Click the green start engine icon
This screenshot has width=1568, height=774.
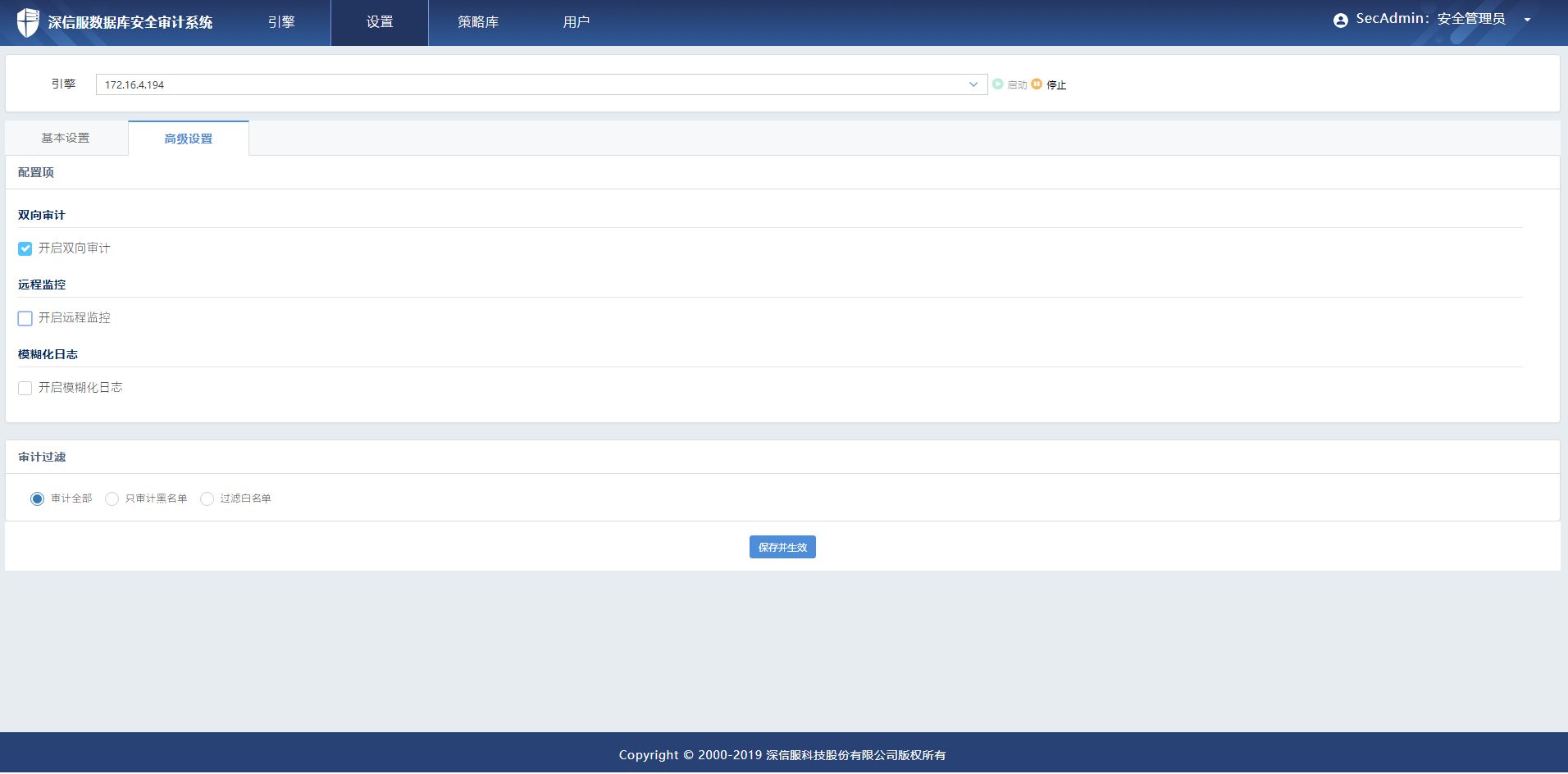coord(998,84)
